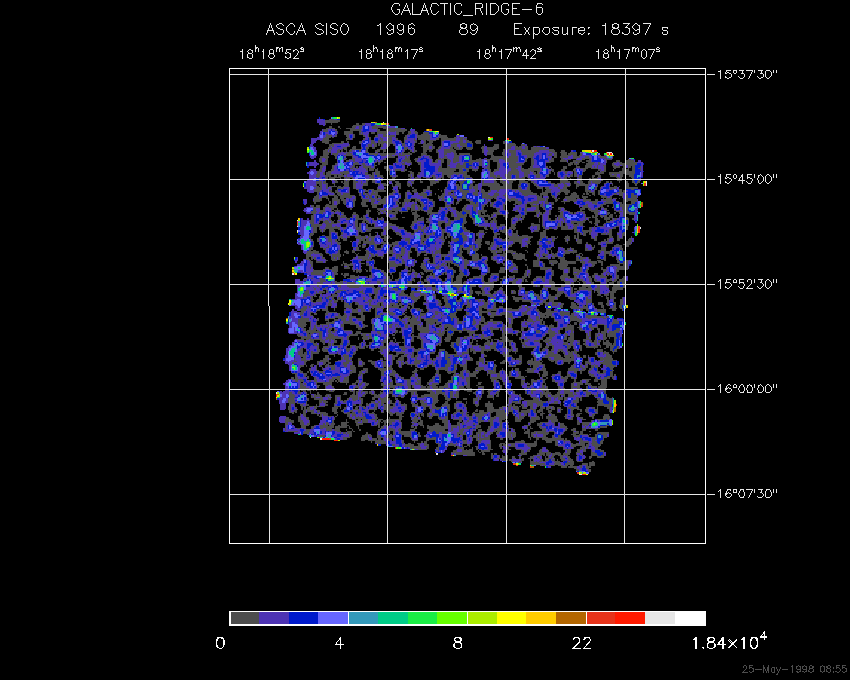The width and height of the screenshot is (850, 680).
Task: Click the colorbar value 4 label
Action: click(x=339, y=644)
